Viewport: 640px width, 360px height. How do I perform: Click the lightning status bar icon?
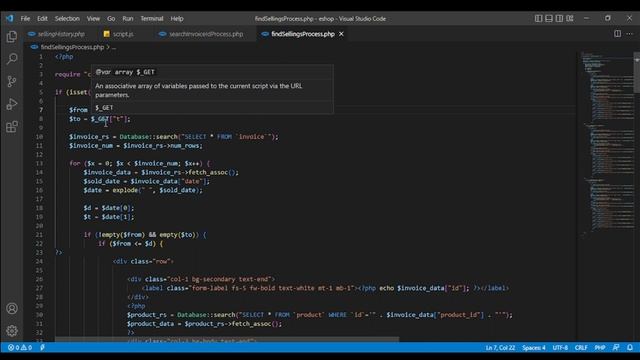pyautogui.click(x=42, y=348)
